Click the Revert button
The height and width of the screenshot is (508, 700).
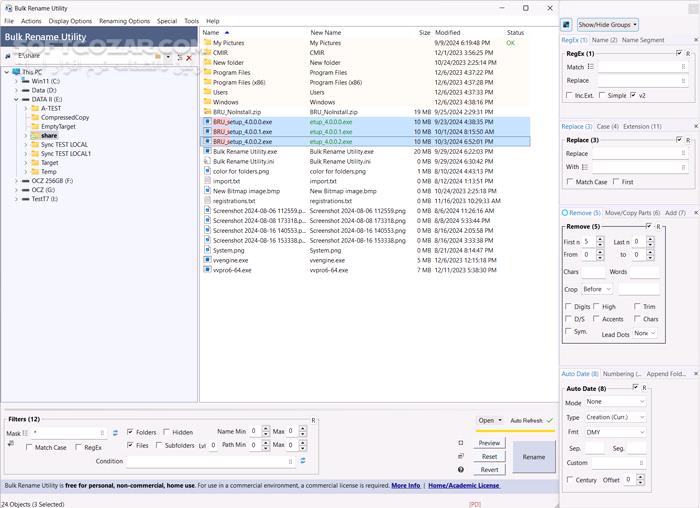click(489, 470)
